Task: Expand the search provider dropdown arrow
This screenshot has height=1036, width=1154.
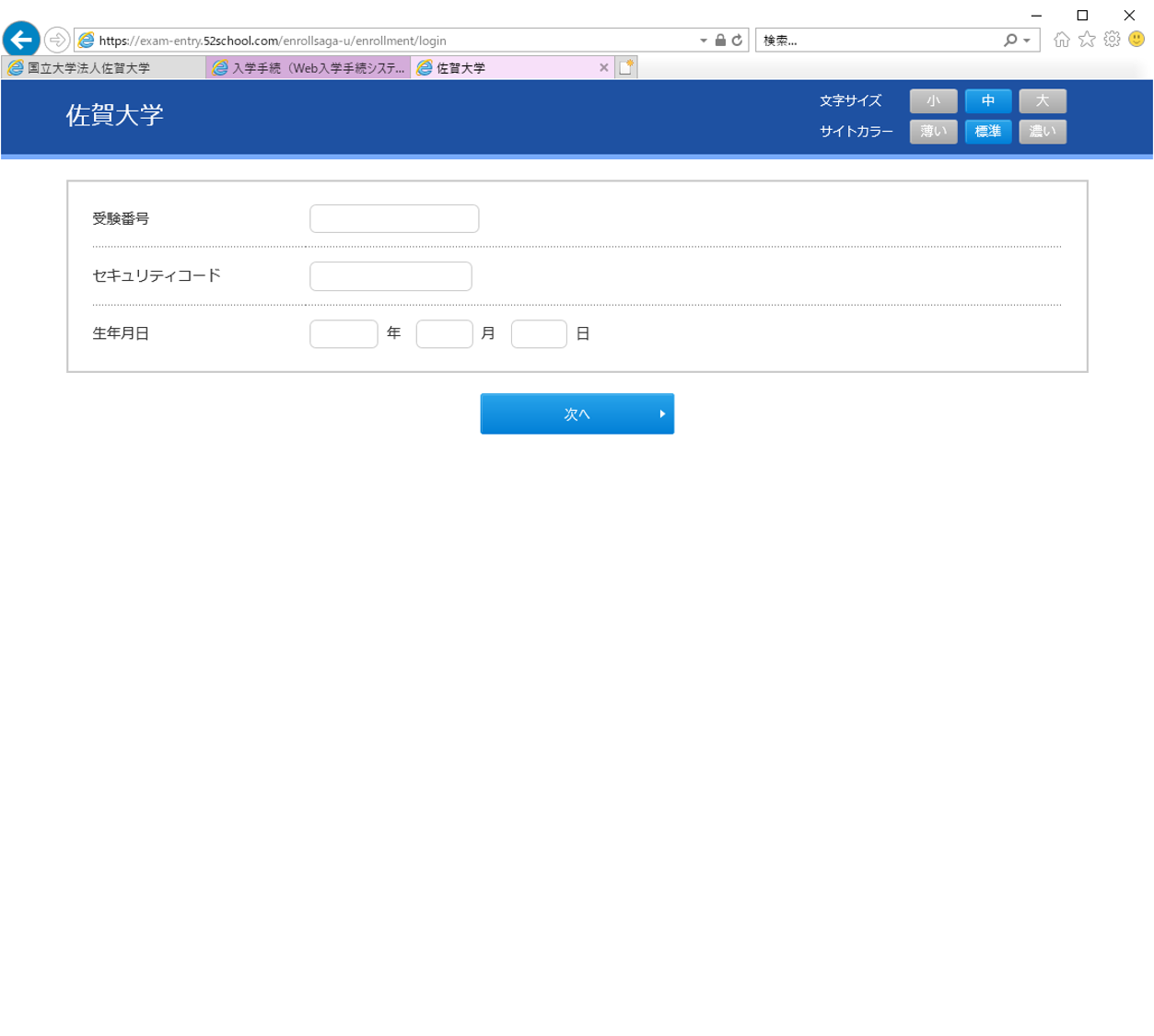Action: click(1027, 41)
